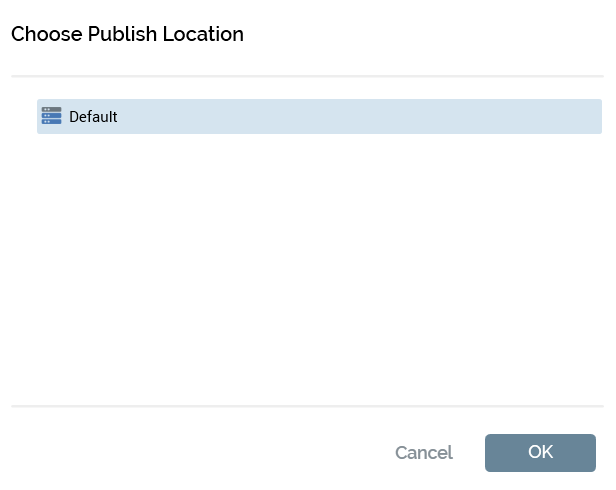Click the footer space left of Cancel
Image resolution: width=616 pixels, height=490 pixels.
[x=200, y=453]
